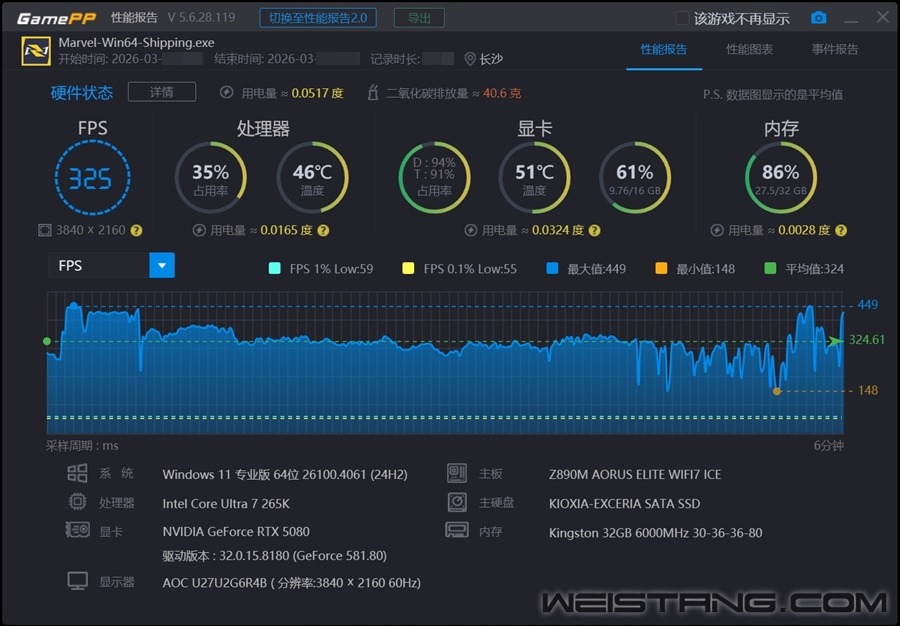The height and width of the screenshot is (626, 900).
Task: Click the green average marker dot on chart
Action: pyautogui.click(x=47, y=341)
